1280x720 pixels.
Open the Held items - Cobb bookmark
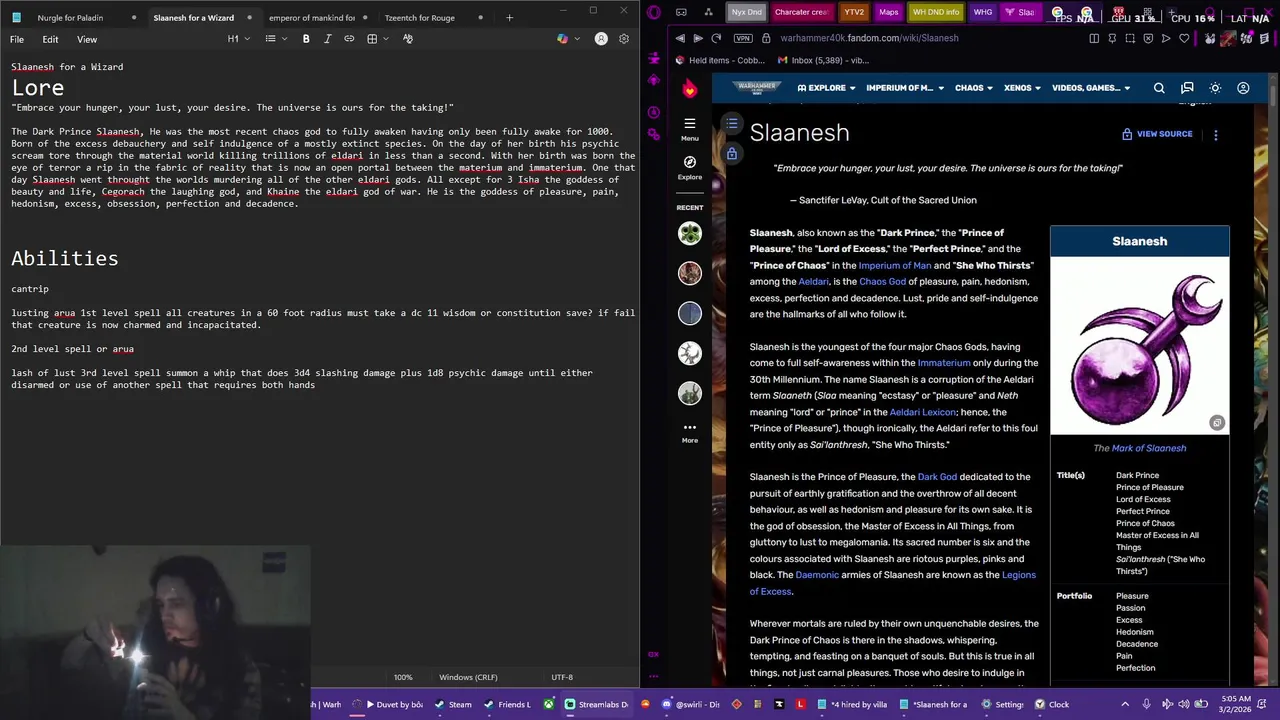point(720,60)
